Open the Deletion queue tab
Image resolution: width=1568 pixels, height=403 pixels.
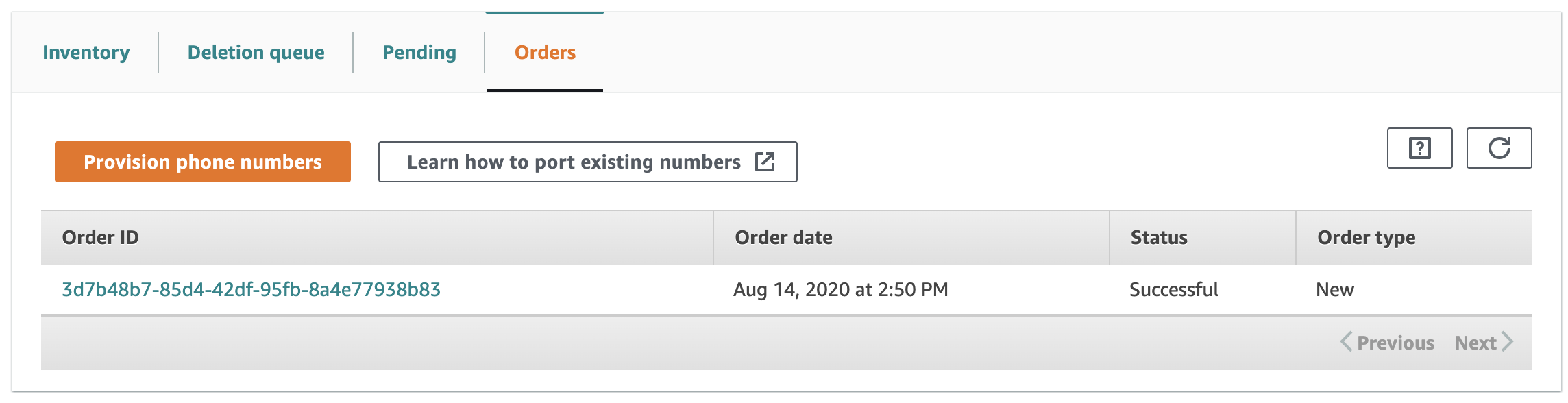point(256,53)
